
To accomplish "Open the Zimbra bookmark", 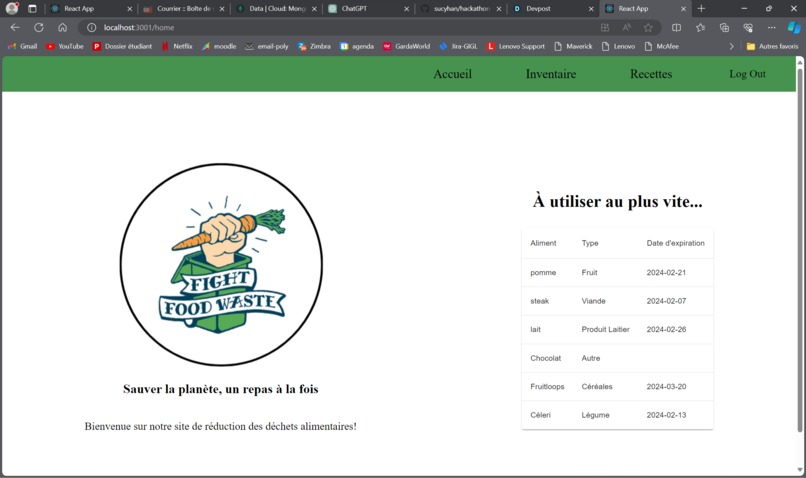I will coord(314,46).
